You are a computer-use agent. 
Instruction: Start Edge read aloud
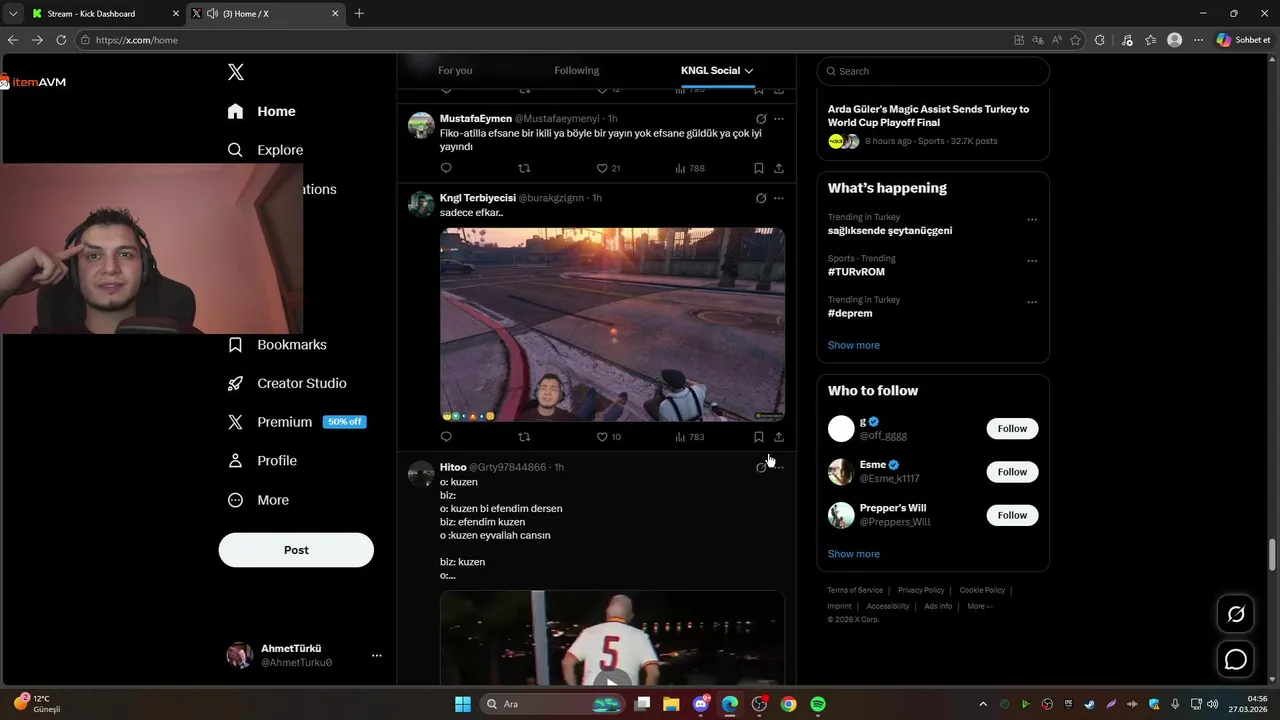tap(1057, 40)
